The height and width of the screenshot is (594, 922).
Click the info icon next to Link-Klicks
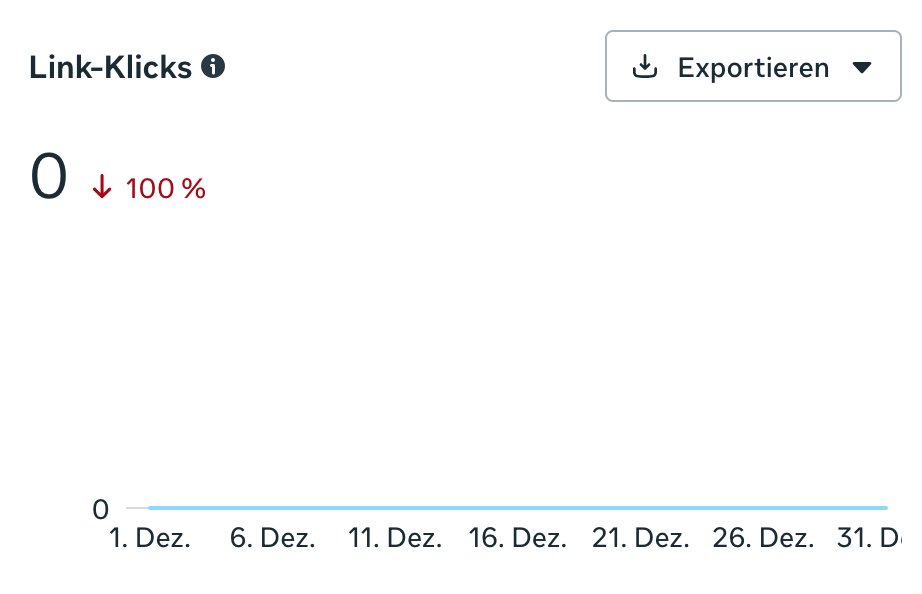213,67
